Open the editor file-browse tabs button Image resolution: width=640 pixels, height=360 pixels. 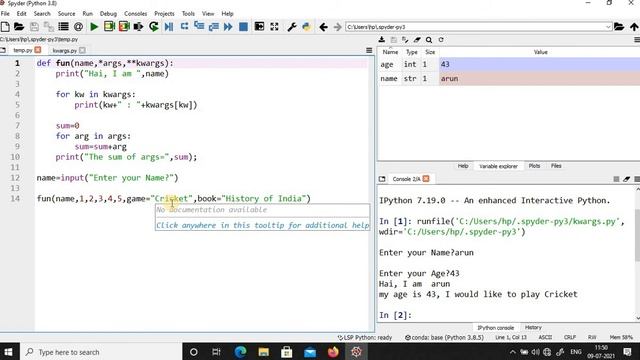coord(3,50)
